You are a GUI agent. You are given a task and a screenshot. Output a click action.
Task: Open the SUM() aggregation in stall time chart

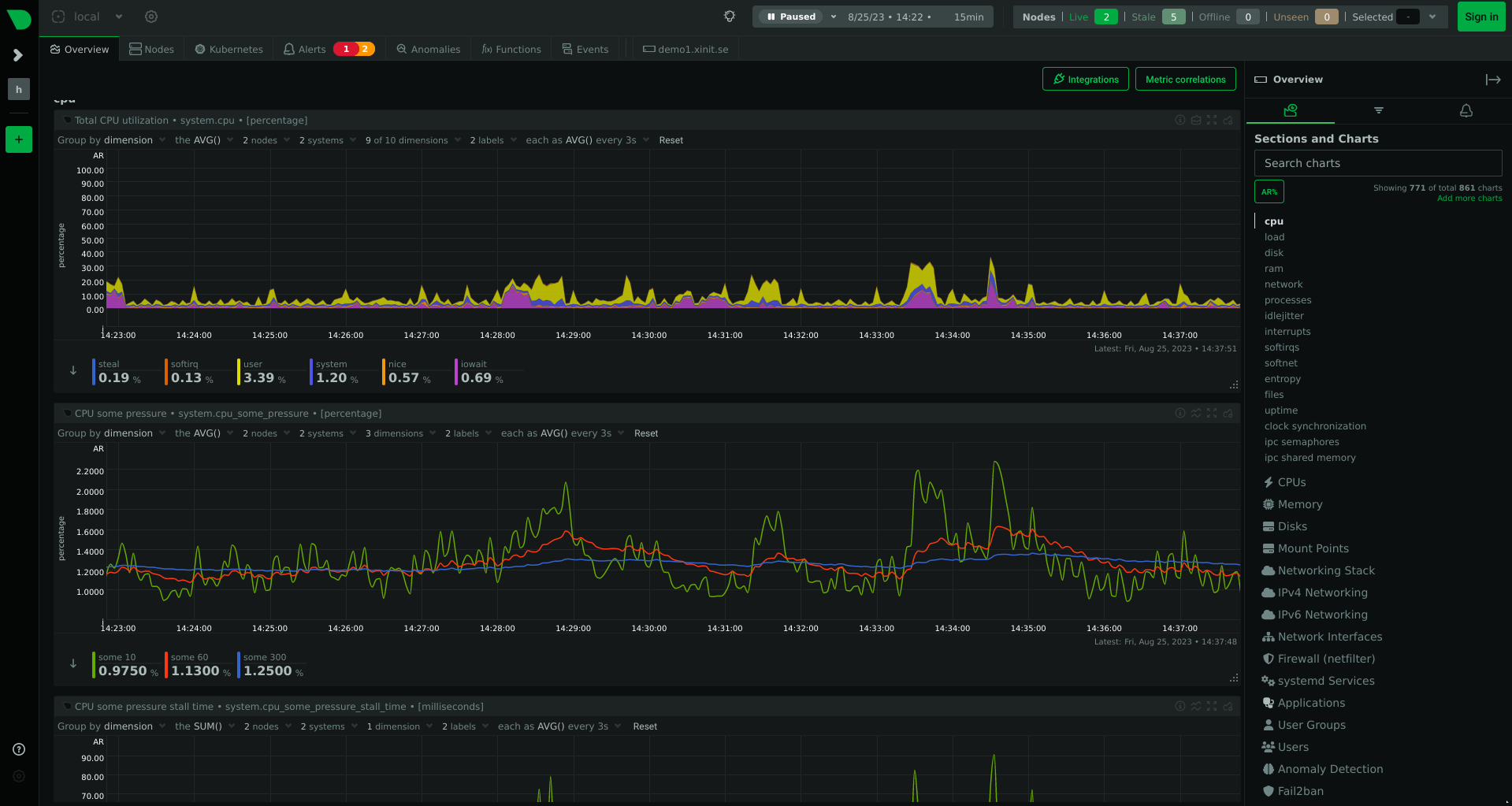click(x=205, y=726)
